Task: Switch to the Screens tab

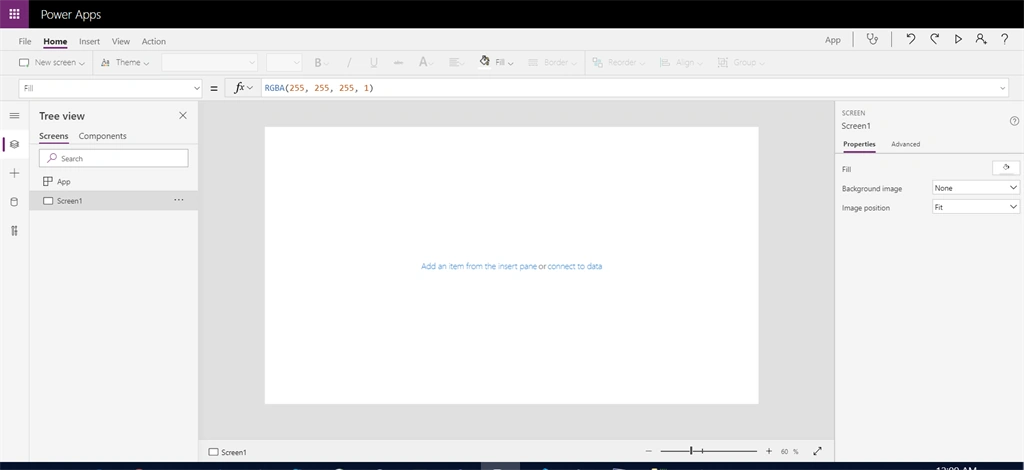Action: point(54,136)
